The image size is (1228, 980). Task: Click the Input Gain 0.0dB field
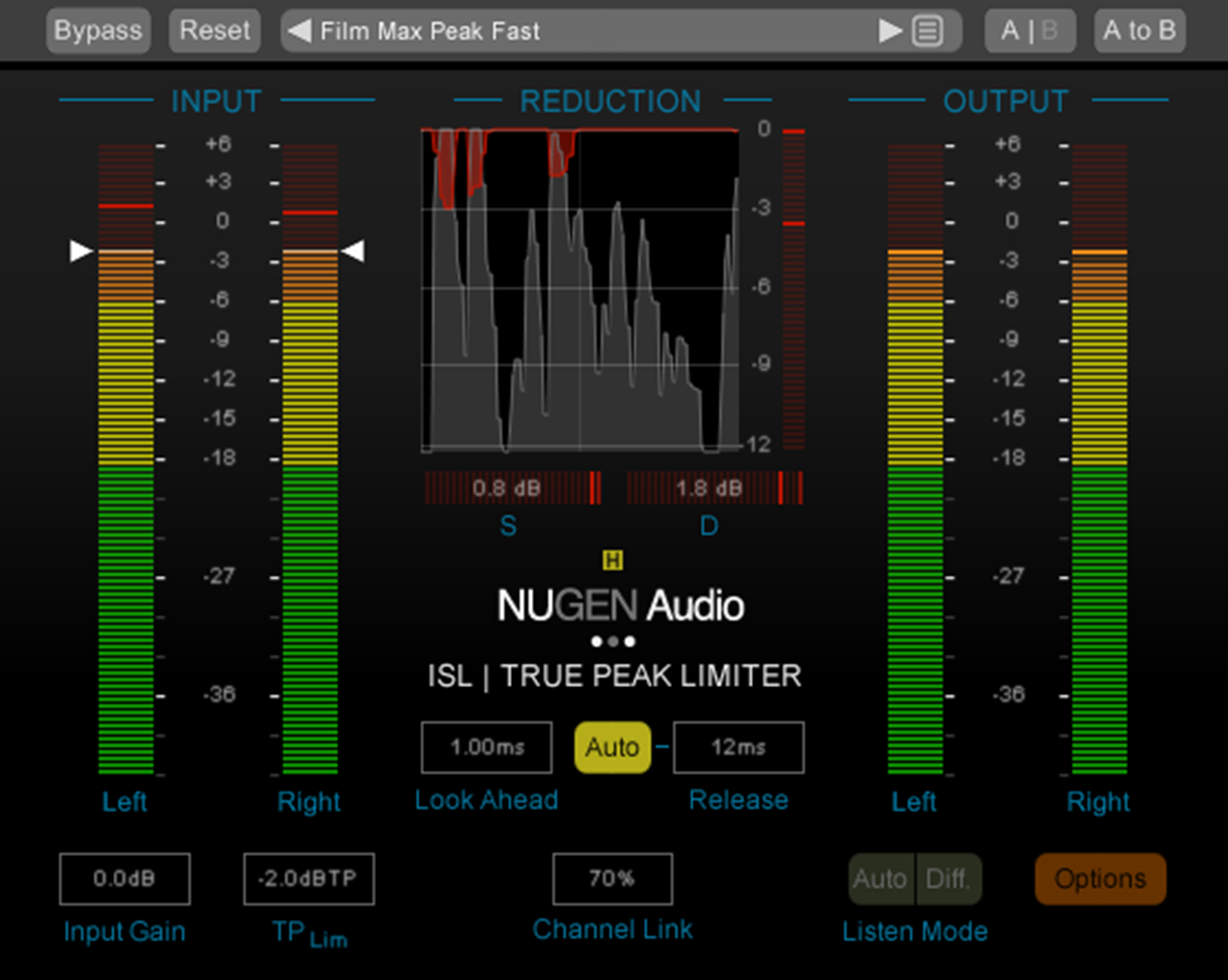(x=125, y=879)
